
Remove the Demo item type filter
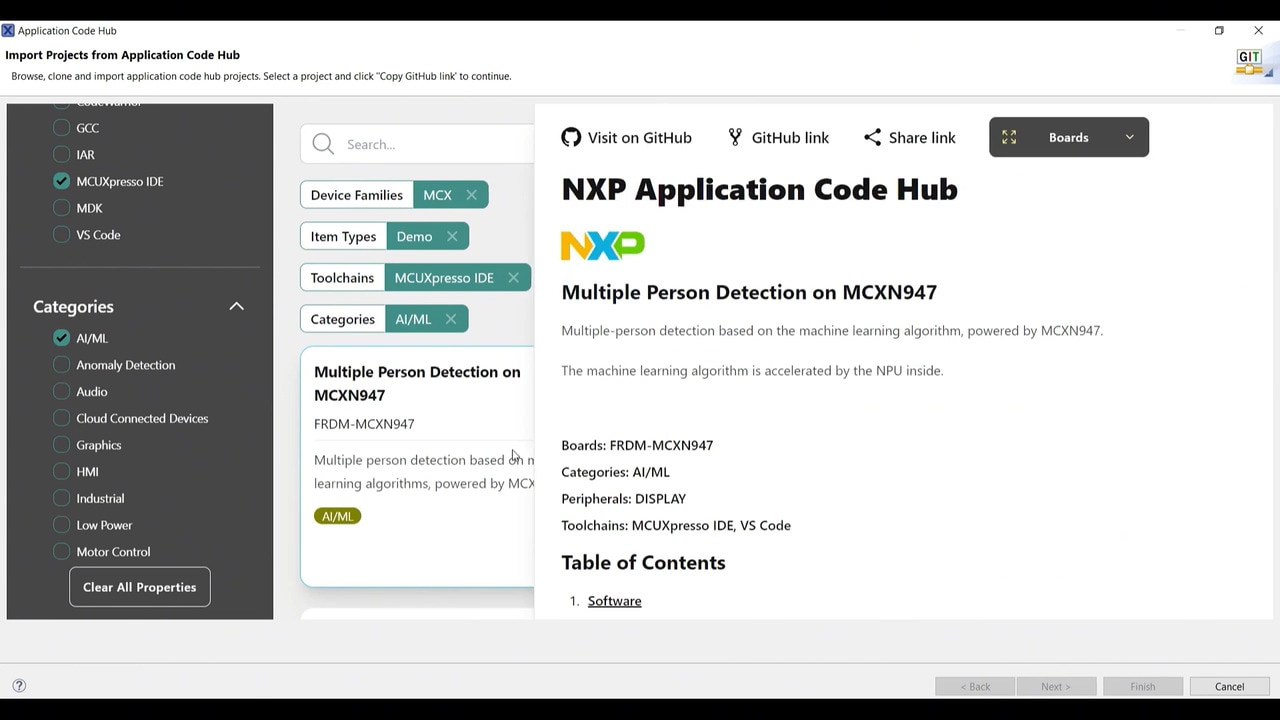coord(452,237)
